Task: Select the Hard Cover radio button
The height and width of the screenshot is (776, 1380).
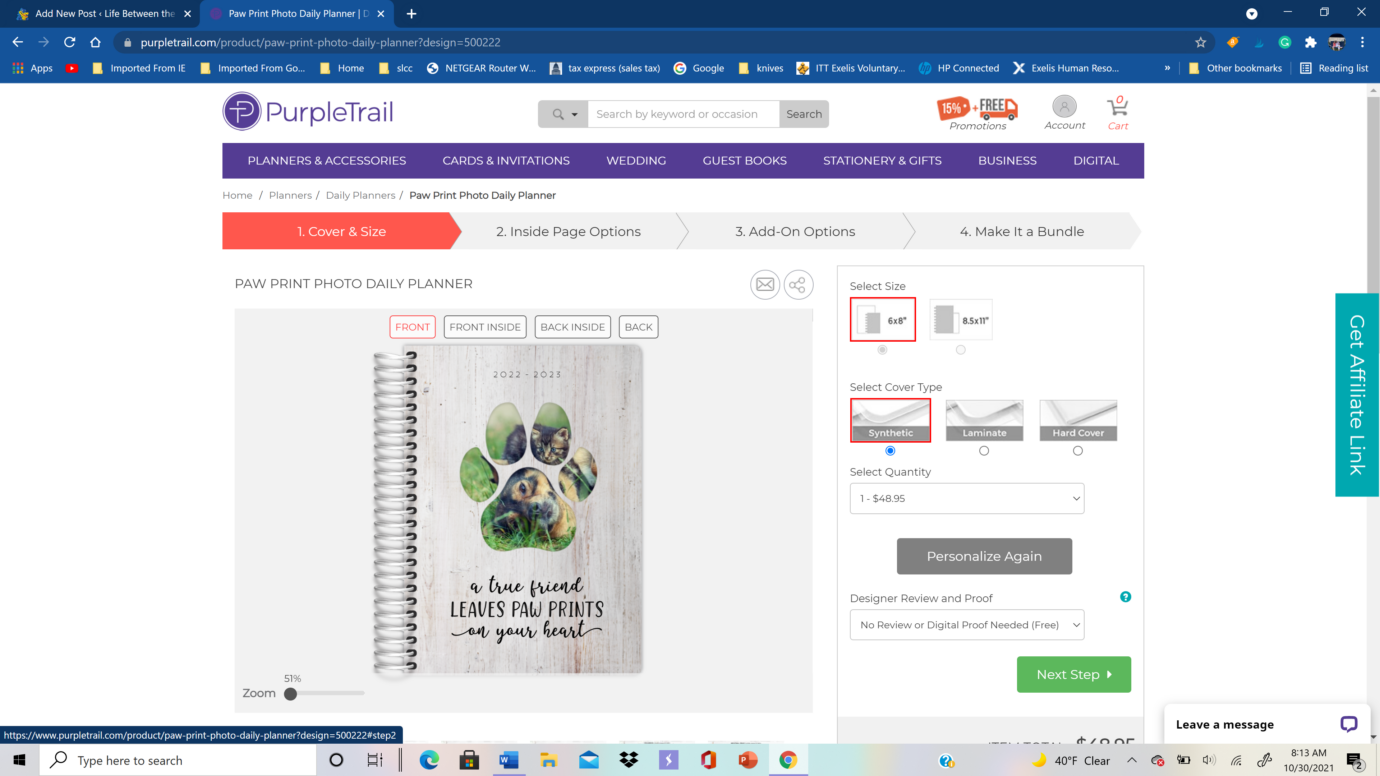Action: pos(1077,451)
